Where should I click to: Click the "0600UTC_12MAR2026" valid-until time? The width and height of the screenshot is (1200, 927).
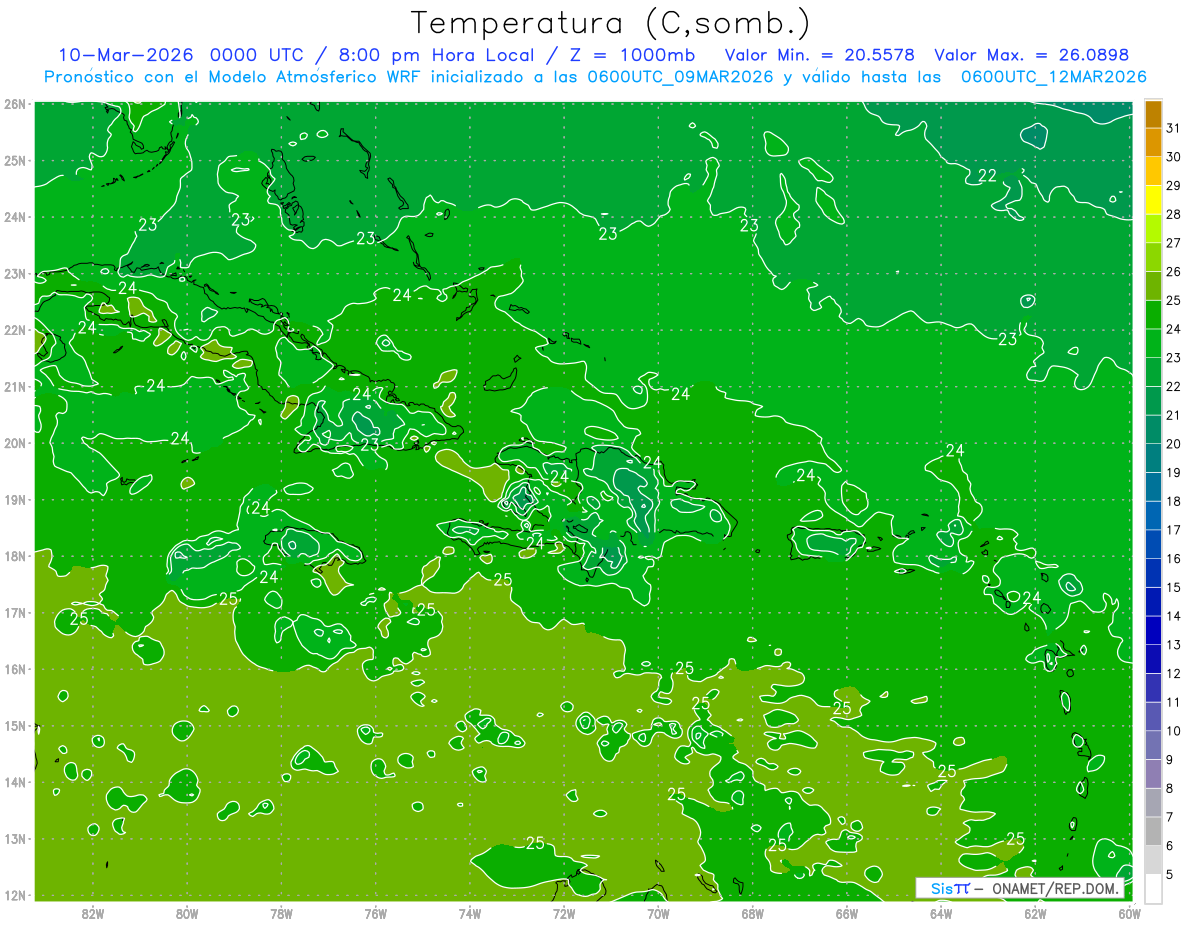[x=1053, y=77]
